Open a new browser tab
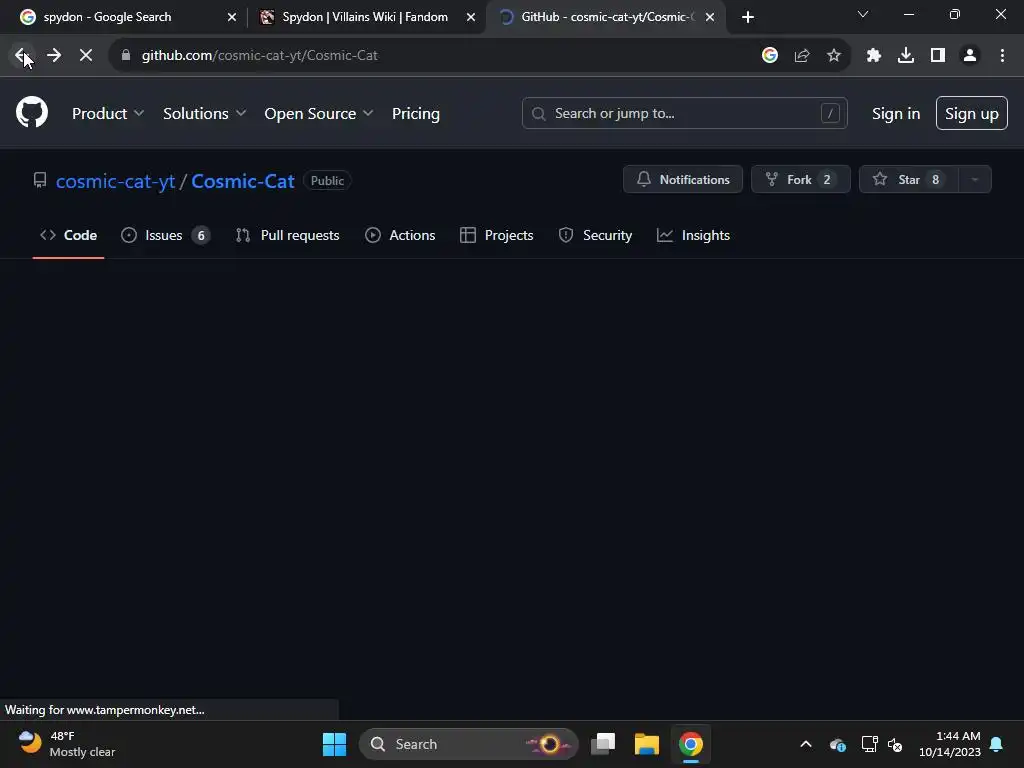The image size is (1024, 768). pyautogui.click(x=748, y=17)
